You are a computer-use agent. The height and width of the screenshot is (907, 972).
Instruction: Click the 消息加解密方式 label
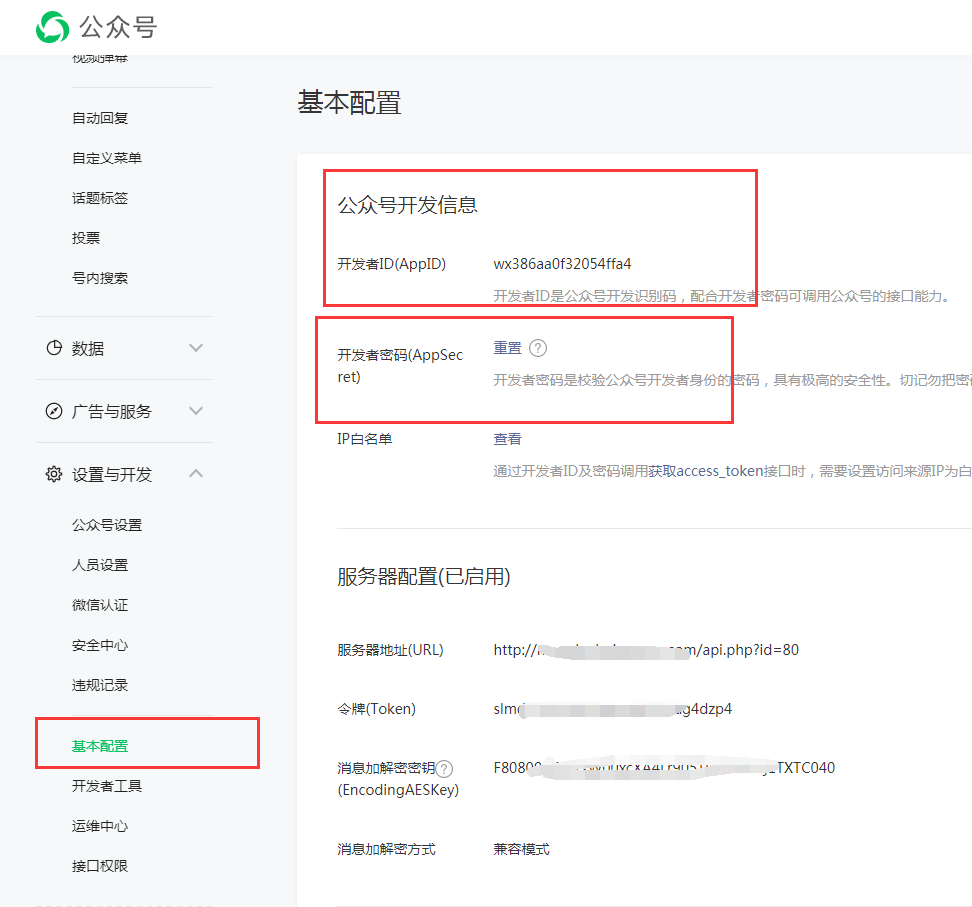(386, 849)
